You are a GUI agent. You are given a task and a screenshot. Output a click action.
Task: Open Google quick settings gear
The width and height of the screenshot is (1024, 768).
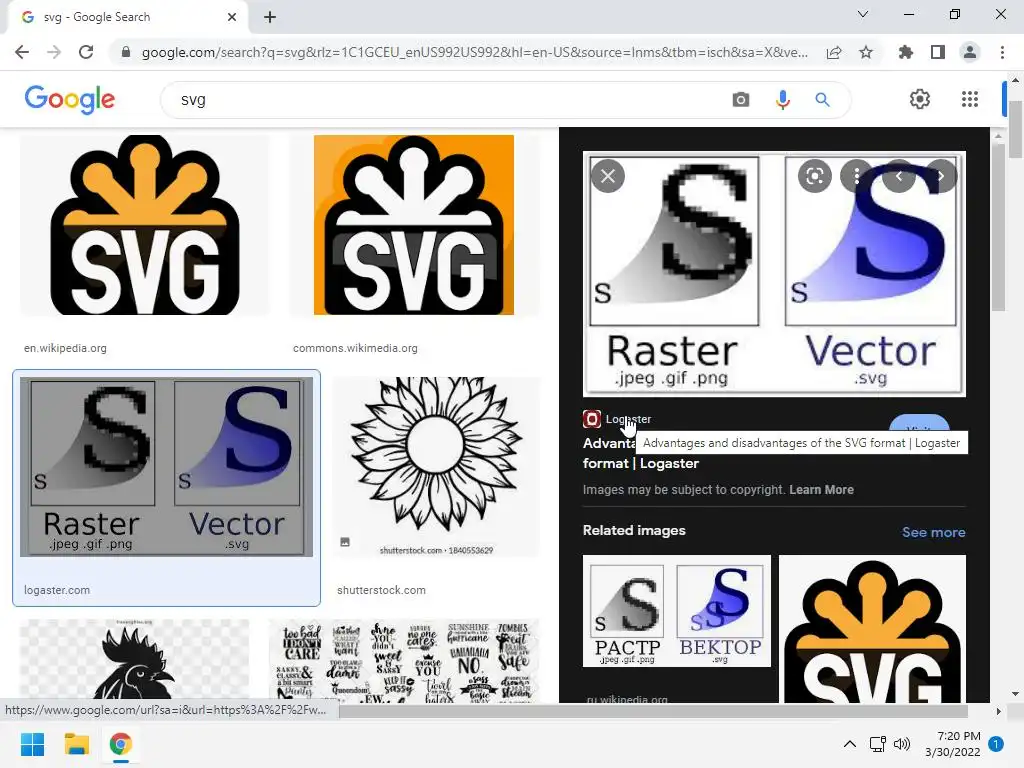coord(920,99)
